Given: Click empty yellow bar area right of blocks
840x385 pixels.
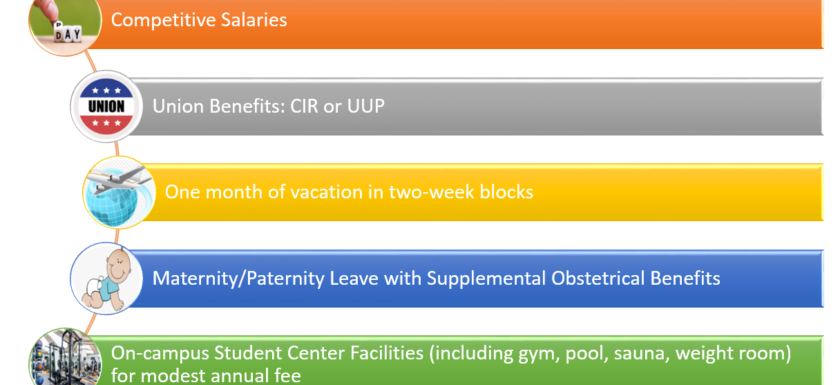Looking at the screenshot, I should [x=678, y=192].
